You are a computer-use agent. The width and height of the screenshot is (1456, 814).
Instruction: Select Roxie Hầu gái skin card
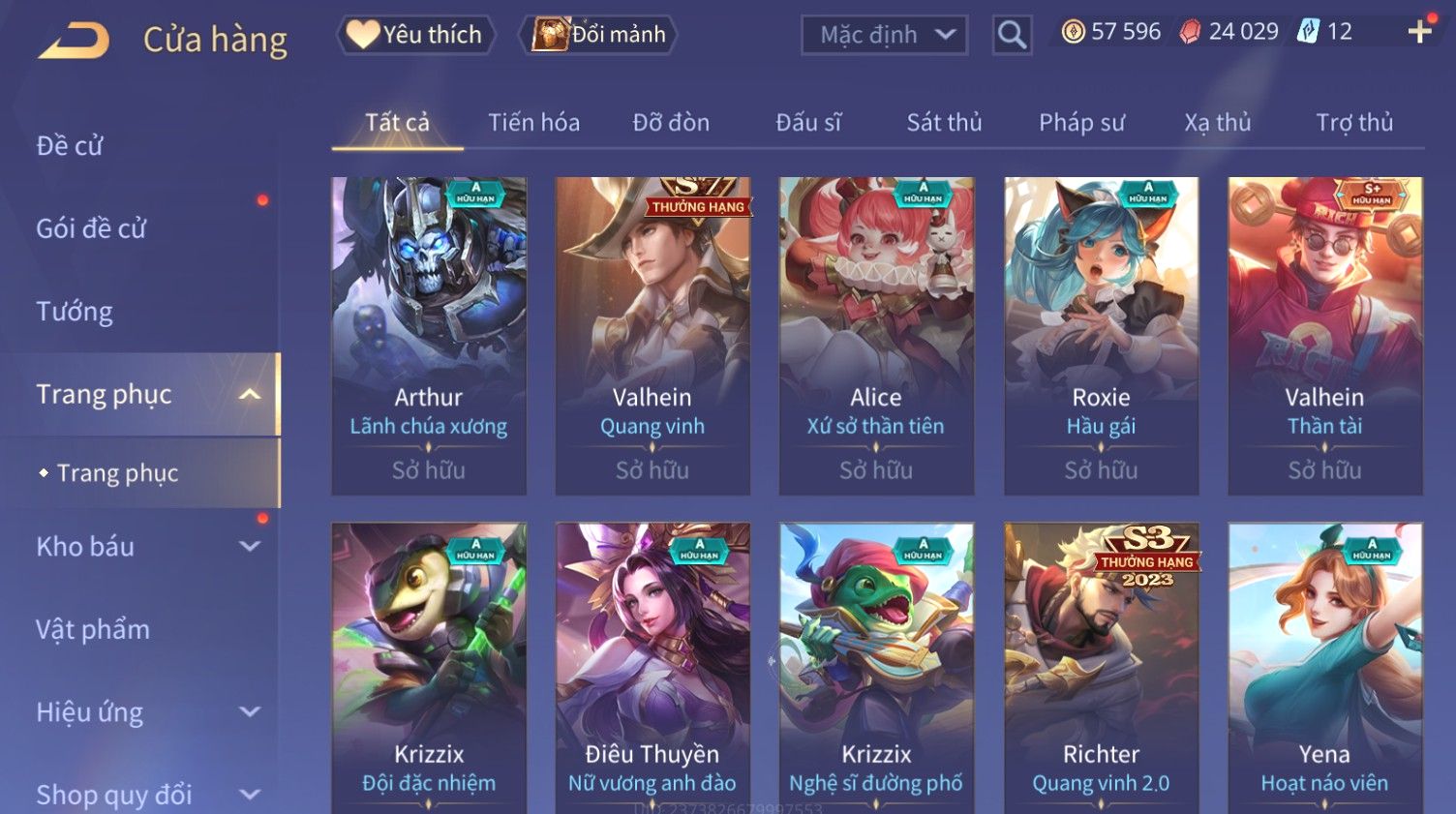1101,336
